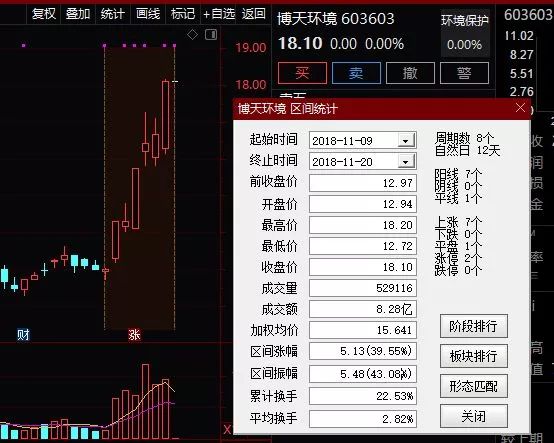Click the stock title 博天环境 603603

tap(336, 18)
